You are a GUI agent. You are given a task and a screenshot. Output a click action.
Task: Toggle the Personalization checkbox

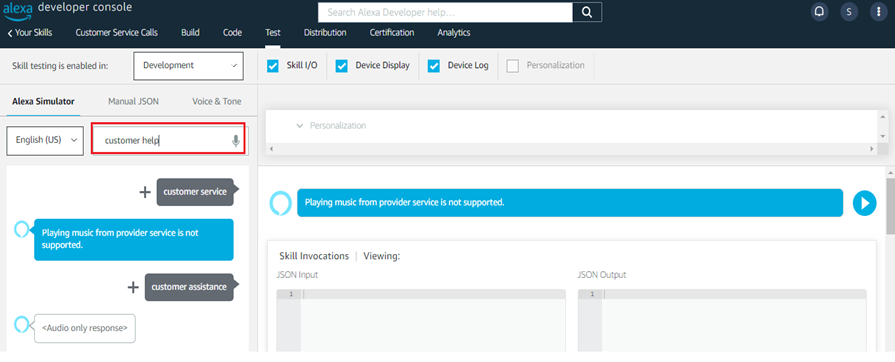click(x=513, y=66)
